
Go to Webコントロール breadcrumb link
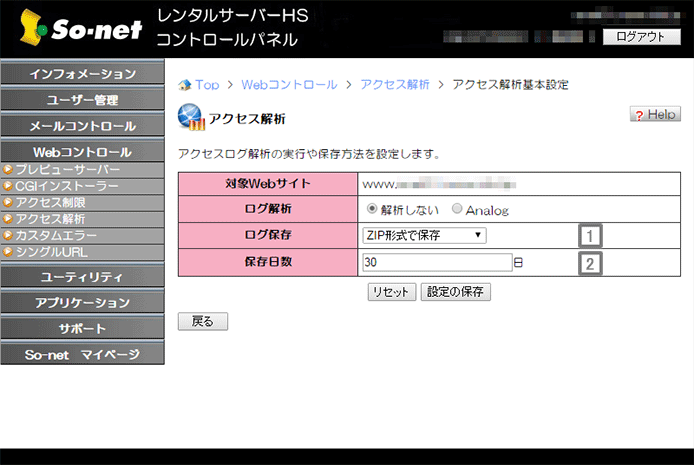coord(289,85)
